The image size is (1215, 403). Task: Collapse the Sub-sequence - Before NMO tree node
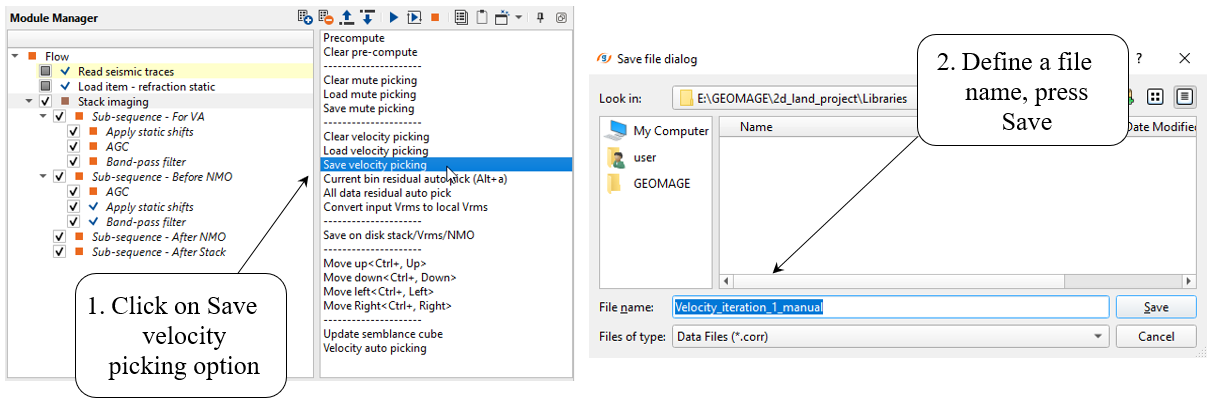click(x=44, y=177)
